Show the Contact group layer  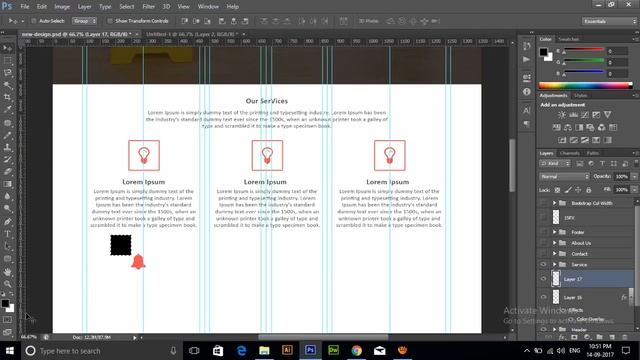pos(543,254)
